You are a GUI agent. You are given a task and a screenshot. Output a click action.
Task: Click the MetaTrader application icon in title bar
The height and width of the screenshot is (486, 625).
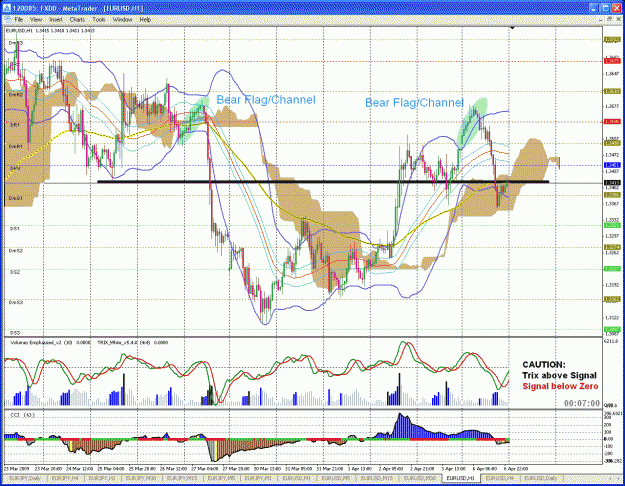coord(6,8)
